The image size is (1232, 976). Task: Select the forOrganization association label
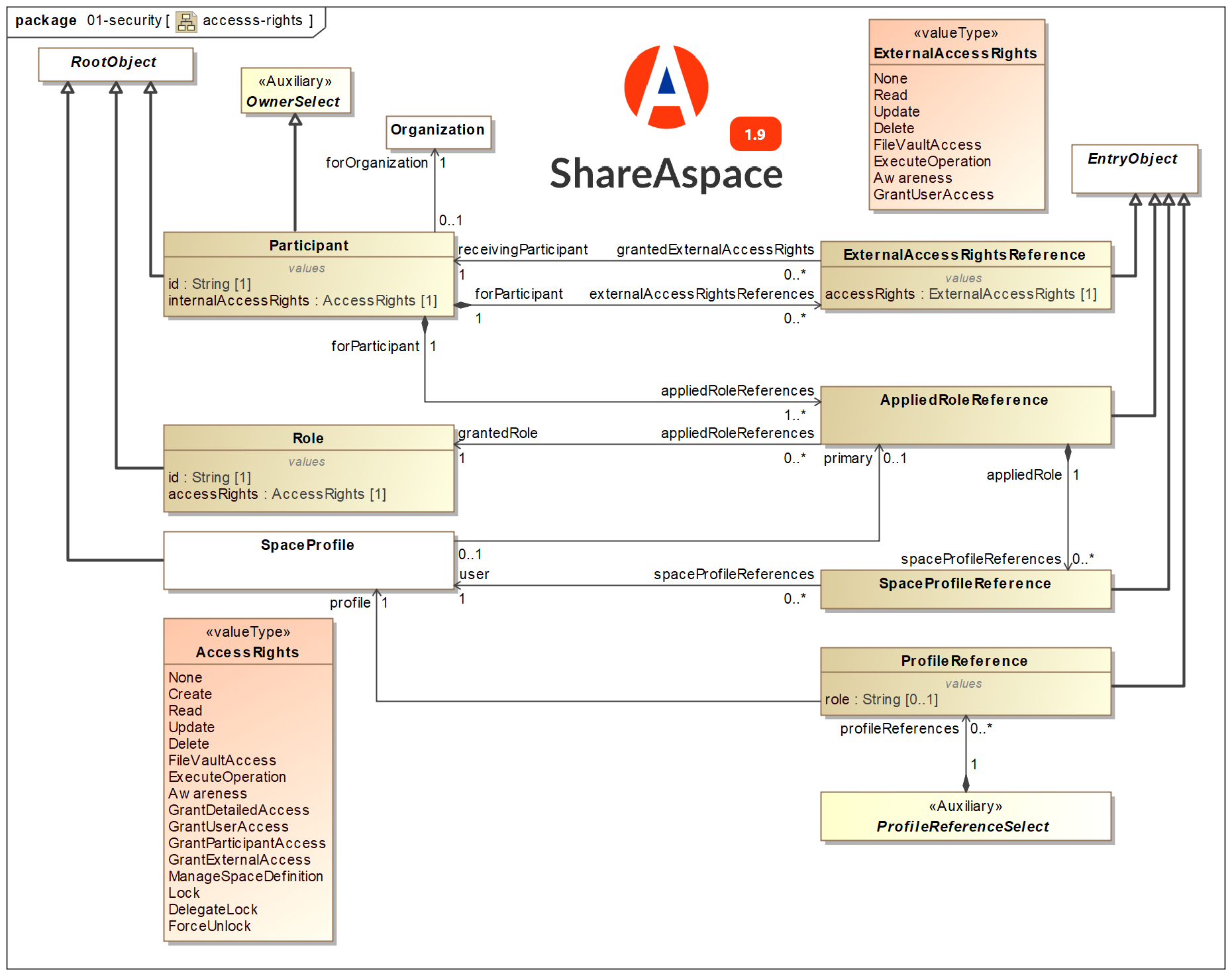(378, 162)
